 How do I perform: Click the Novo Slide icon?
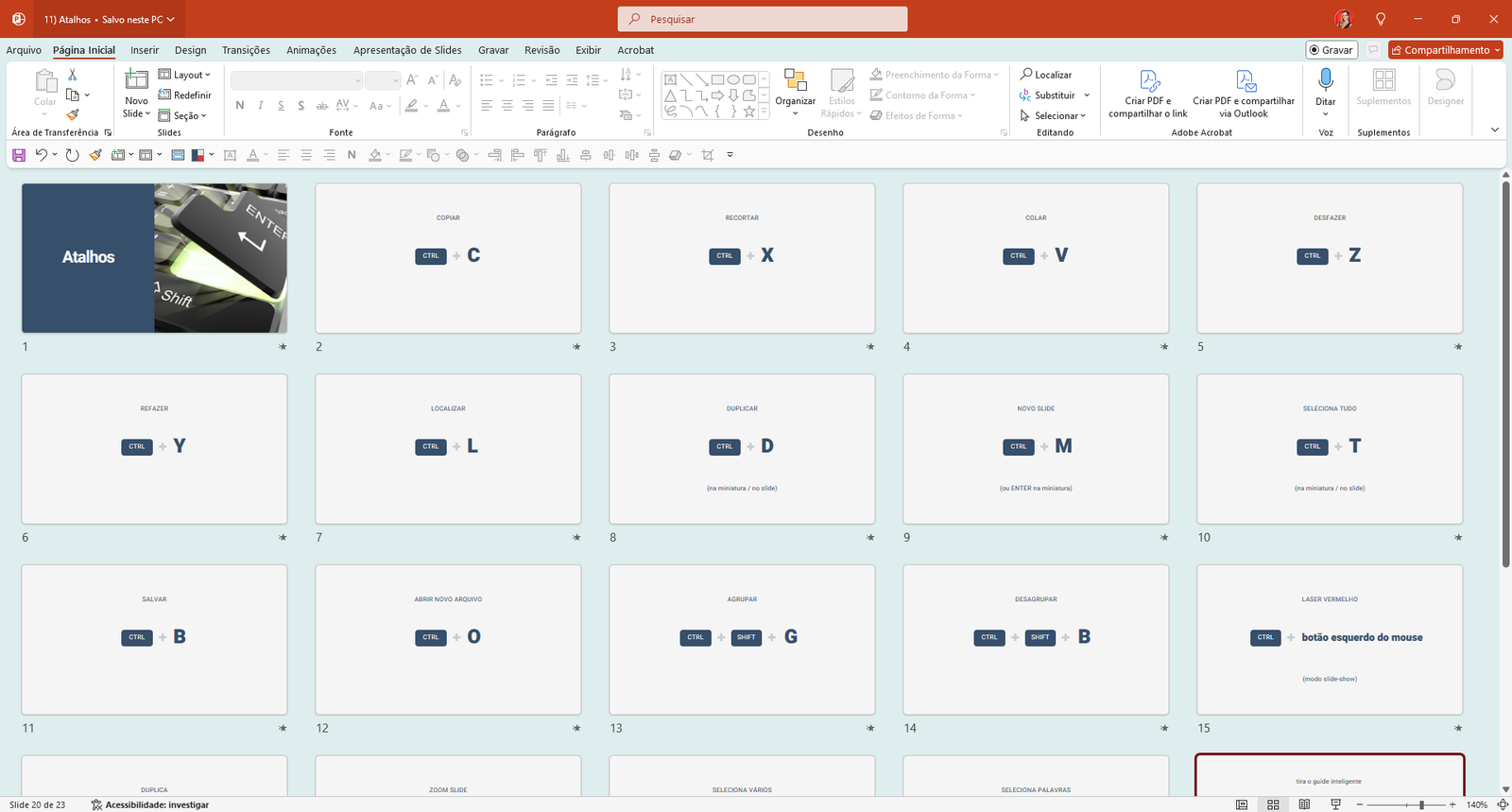[x=136, y=81]
